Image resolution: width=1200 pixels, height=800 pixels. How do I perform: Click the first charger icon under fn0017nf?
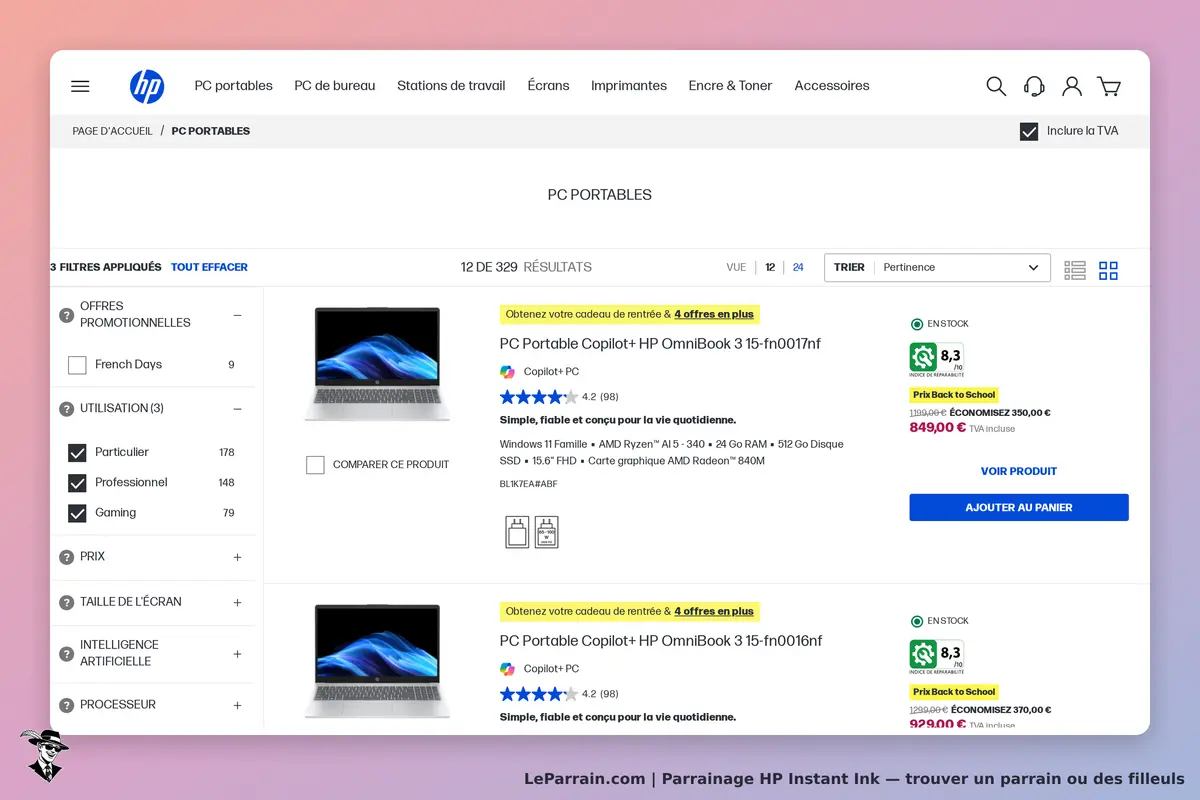(517, 532)
